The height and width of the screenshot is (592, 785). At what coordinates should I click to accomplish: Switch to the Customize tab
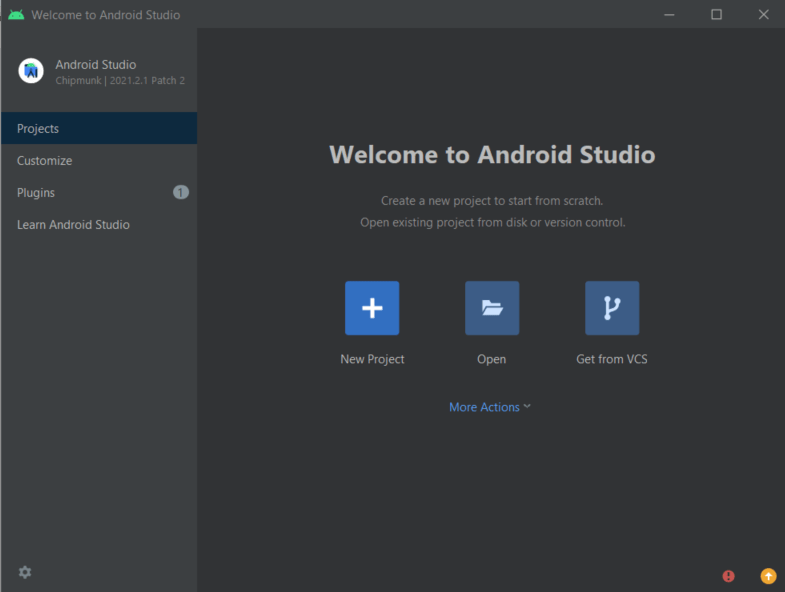click(x=99, y=160)
